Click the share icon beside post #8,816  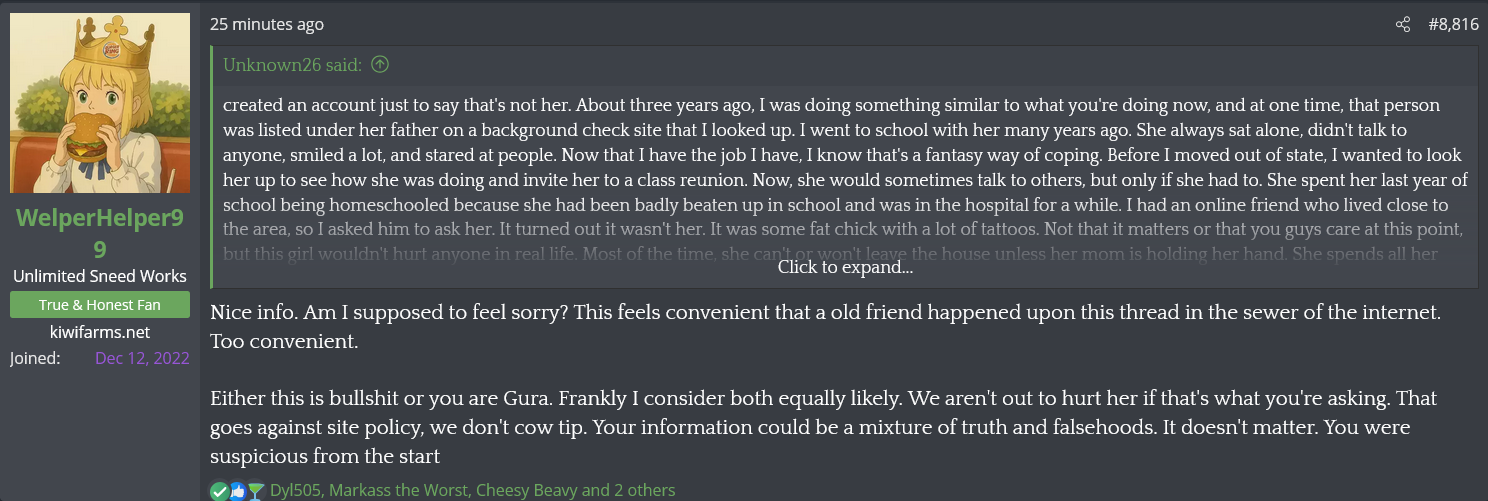pos(1403,24)
